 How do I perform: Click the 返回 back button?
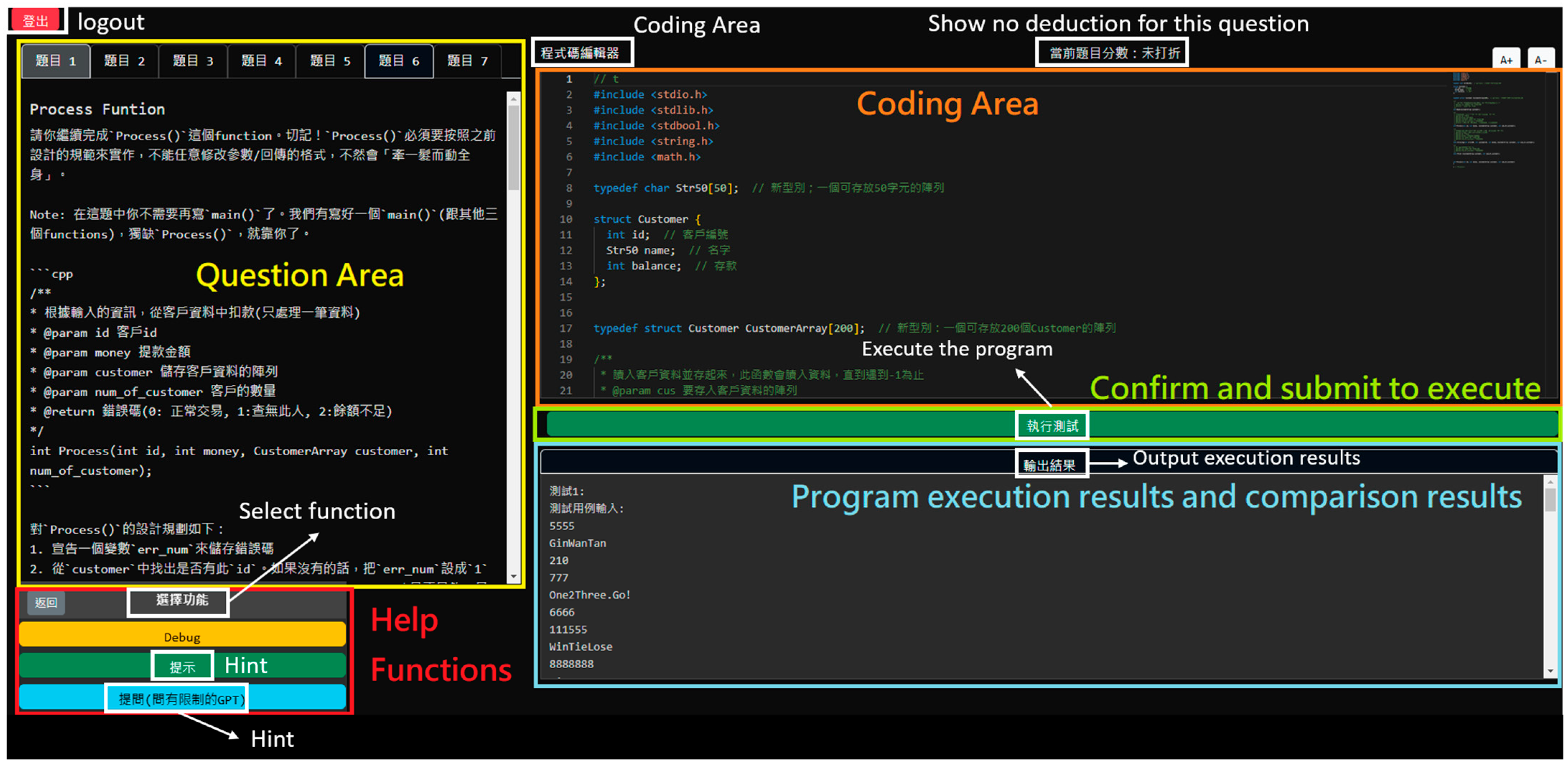click(46, 602)
